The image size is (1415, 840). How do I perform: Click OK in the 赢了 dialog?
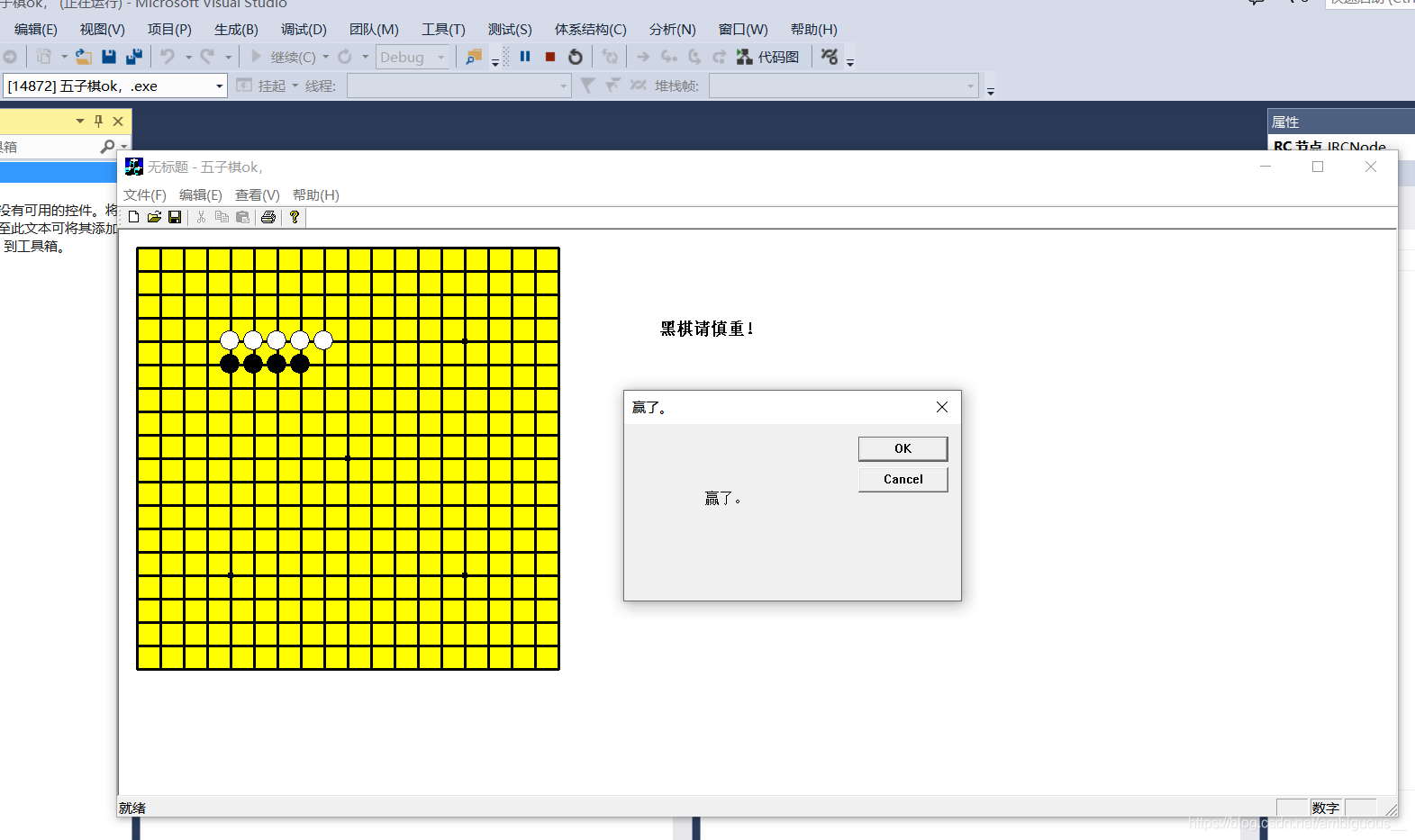[x=903, y=448]
